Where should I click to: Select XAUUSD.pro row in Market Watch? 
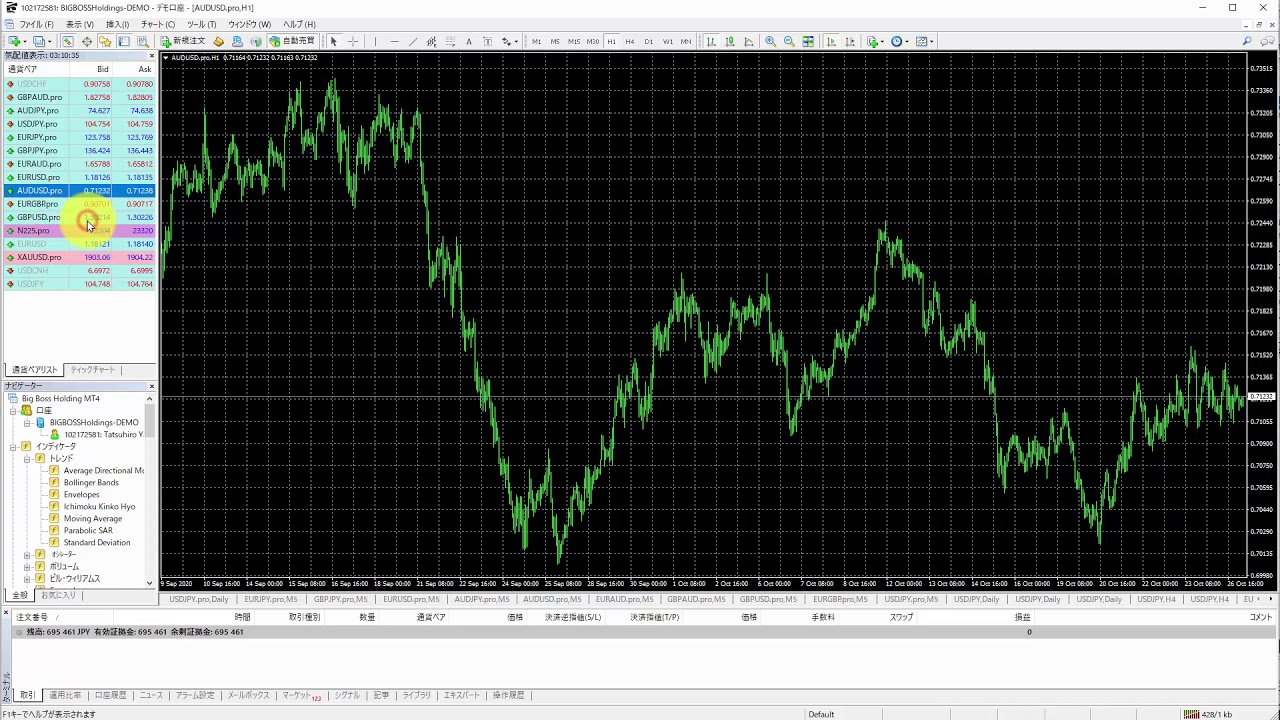79,257
